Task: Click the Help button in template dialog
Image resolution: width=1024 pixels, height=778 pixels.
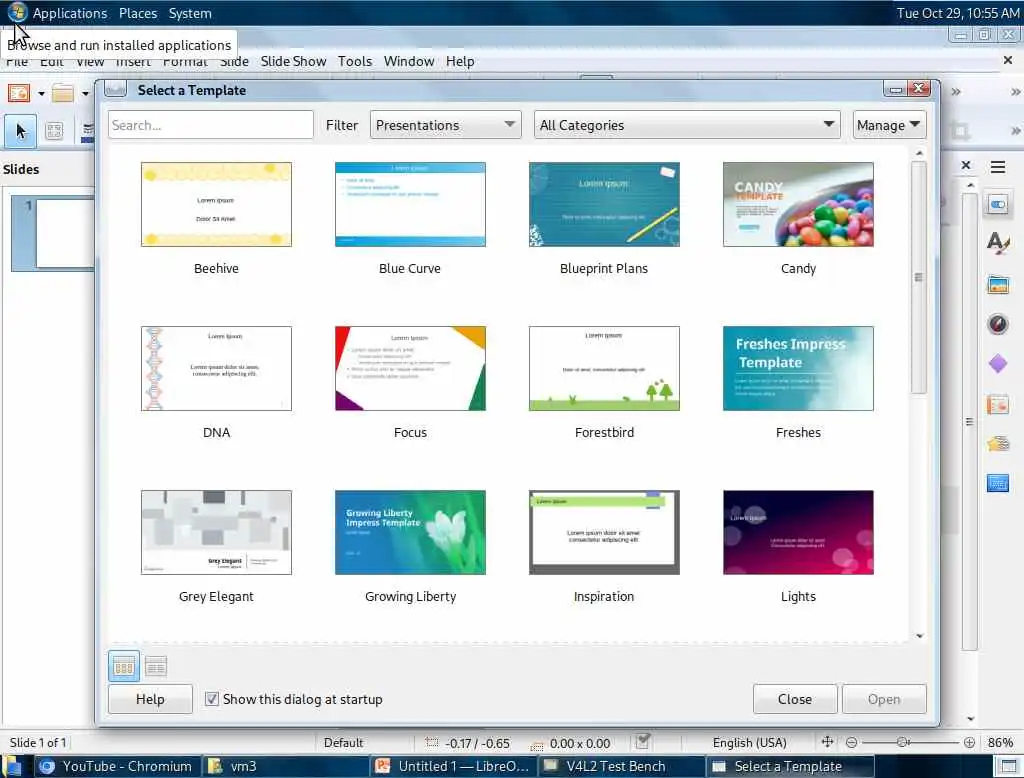Action: [x=150, y=699]
